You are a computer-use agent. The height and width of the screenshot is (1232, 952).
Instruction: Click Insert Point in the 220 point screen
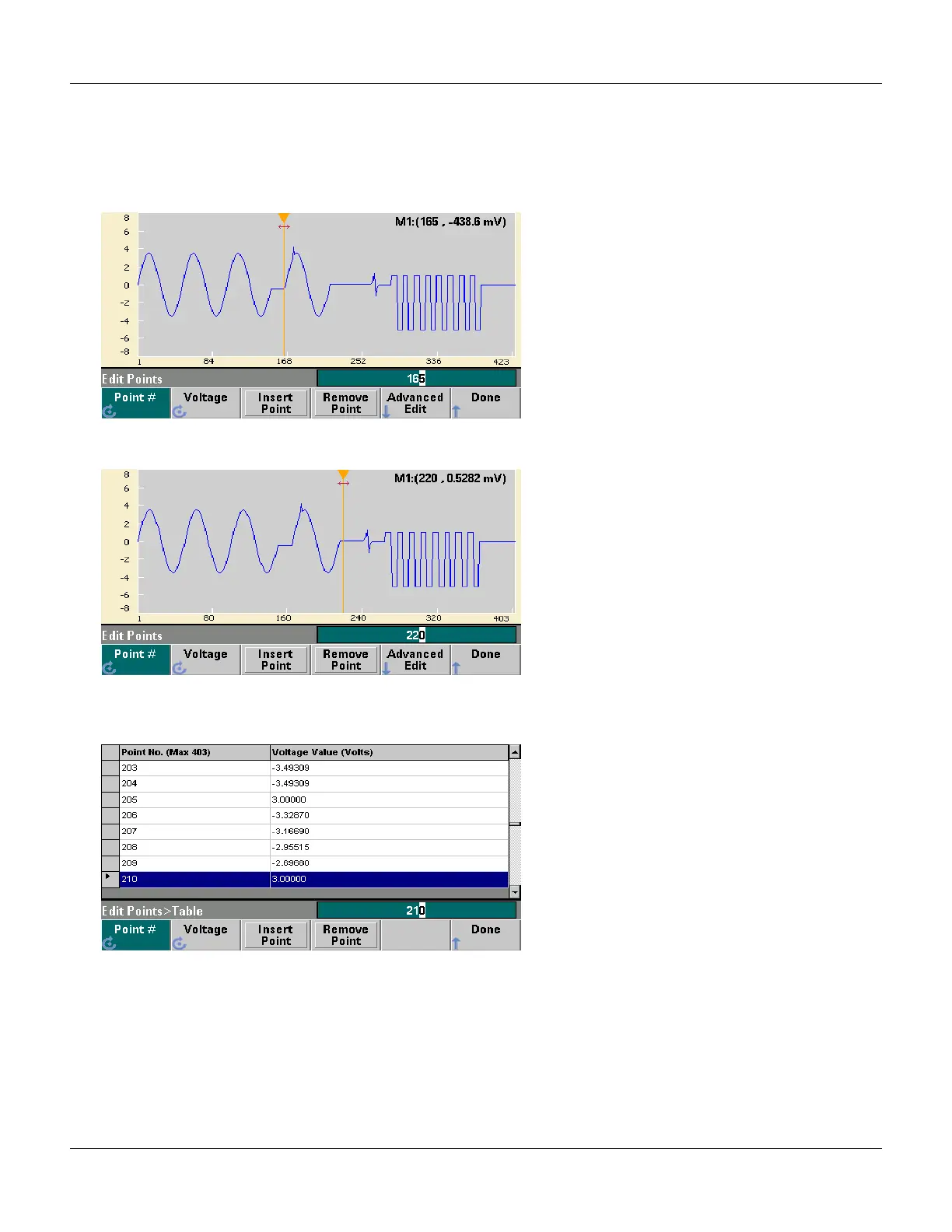tap(276, 660)
